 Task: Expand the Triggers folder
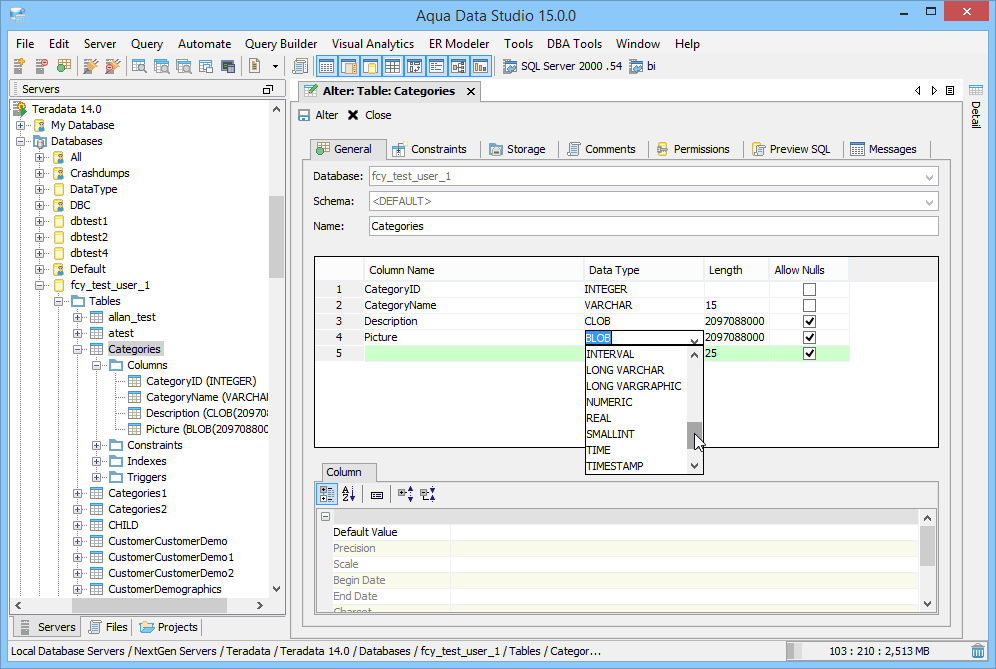(x=97, y=477)
